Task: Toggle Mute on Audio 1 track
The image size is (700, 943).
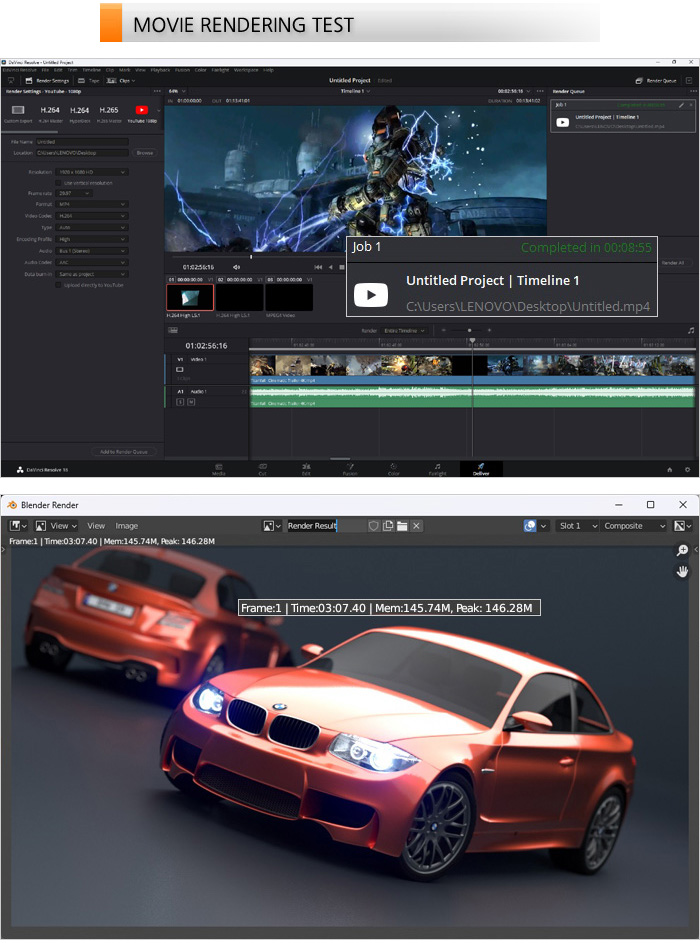Action: pos(191,402)
